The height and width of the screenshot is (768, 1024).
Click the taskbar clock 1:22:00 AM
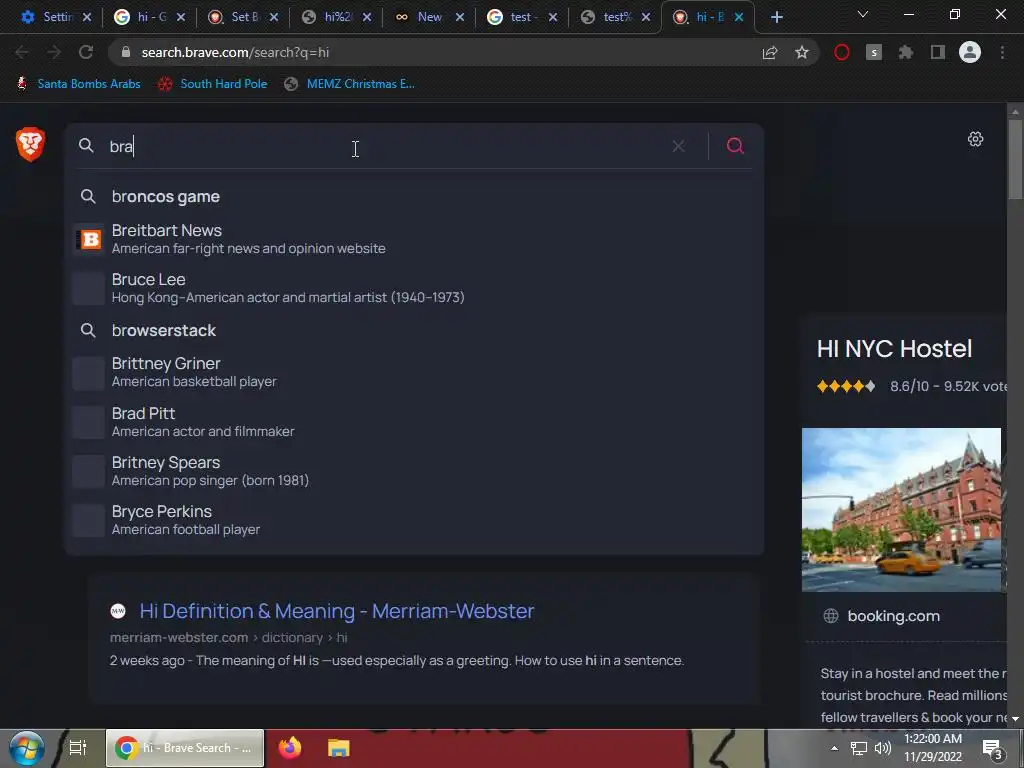point(933,739)
